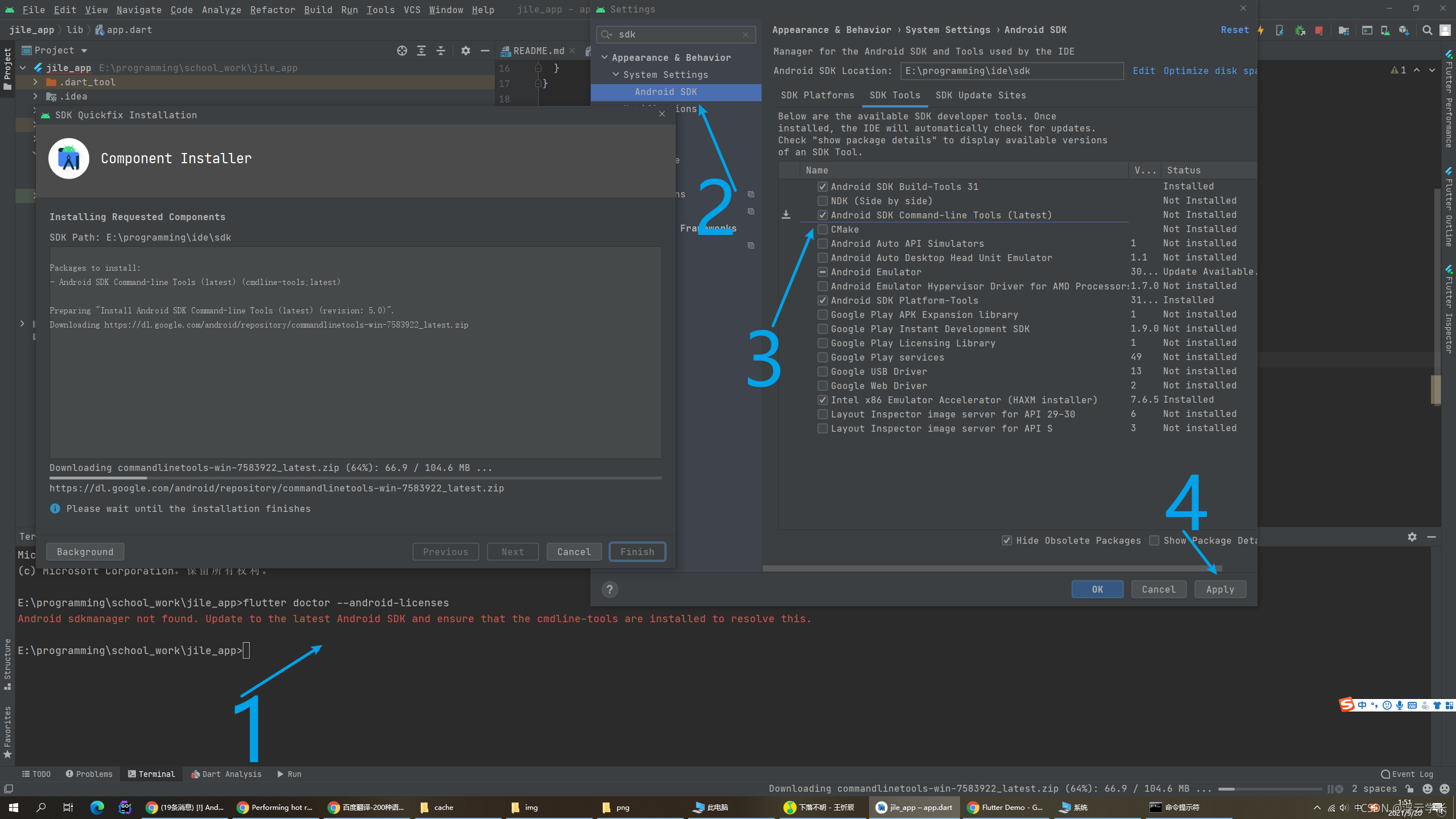Check the CMake checkbox

point(822,229)
